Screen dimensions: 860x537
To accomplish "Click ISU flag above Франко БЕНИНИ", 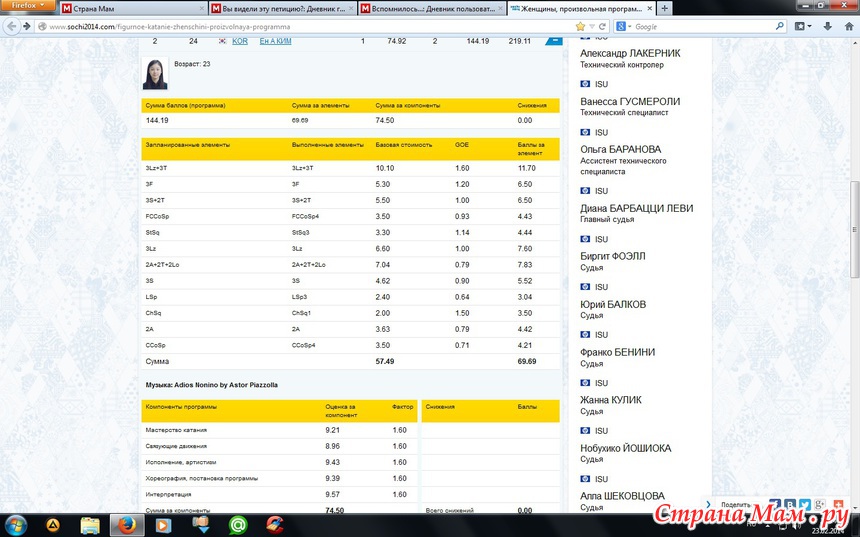I will tap(585, 335).
